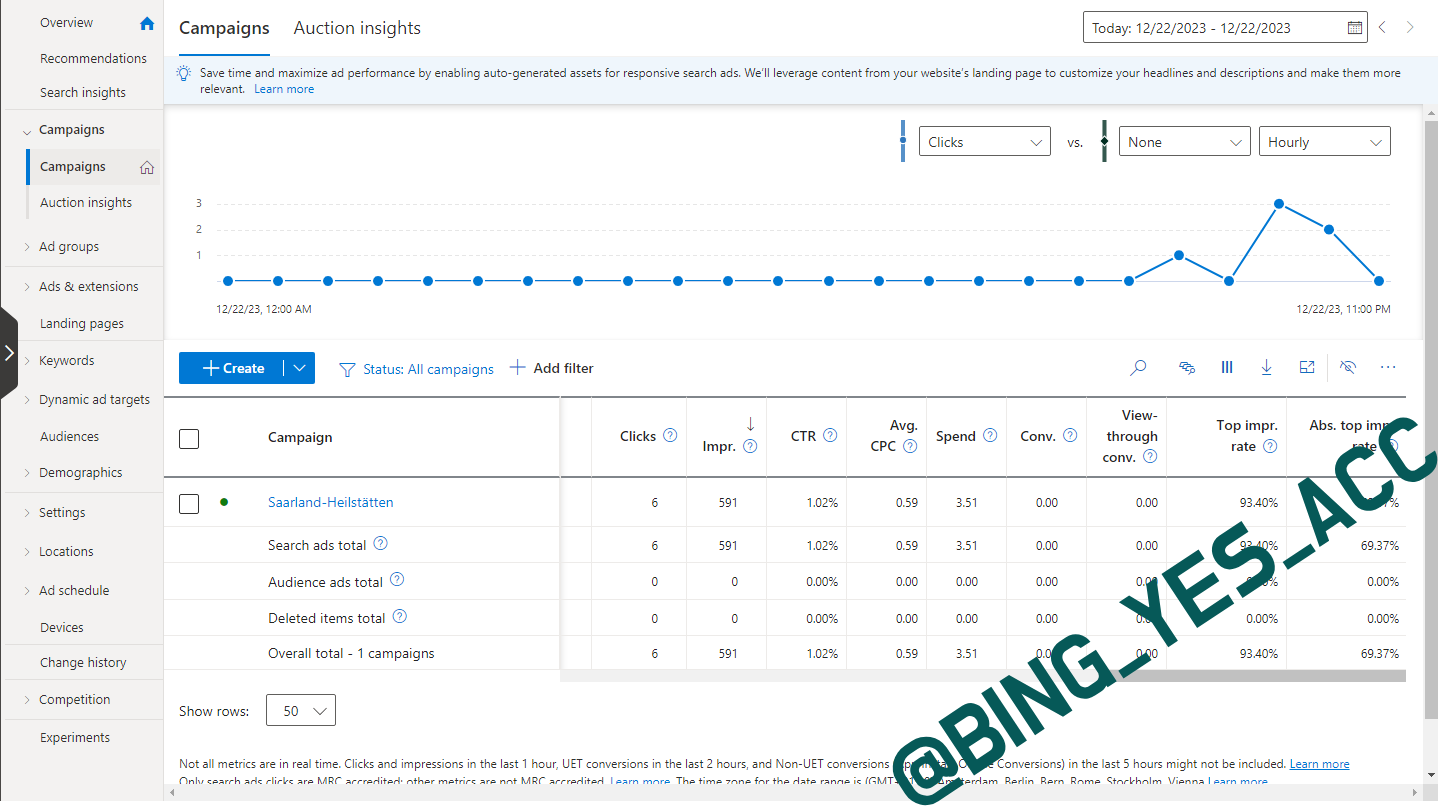Open the more options ellipsis icon
1438x806 pixels.
pyautogui.click(x=1388, y=368)
